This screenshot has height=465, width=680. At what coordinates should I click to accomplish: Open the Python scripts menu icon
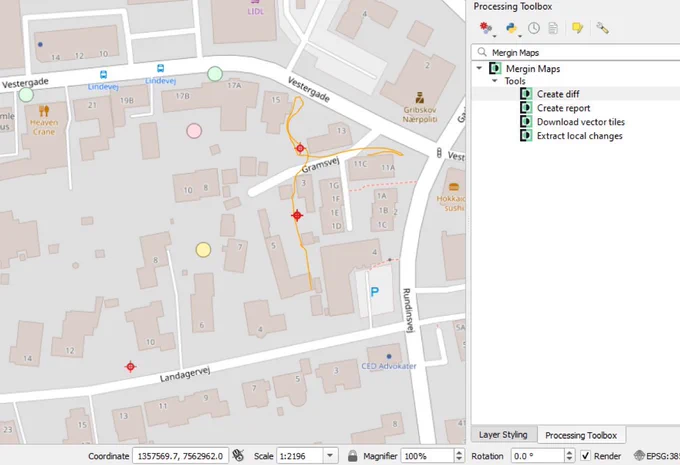coord(511,28)
